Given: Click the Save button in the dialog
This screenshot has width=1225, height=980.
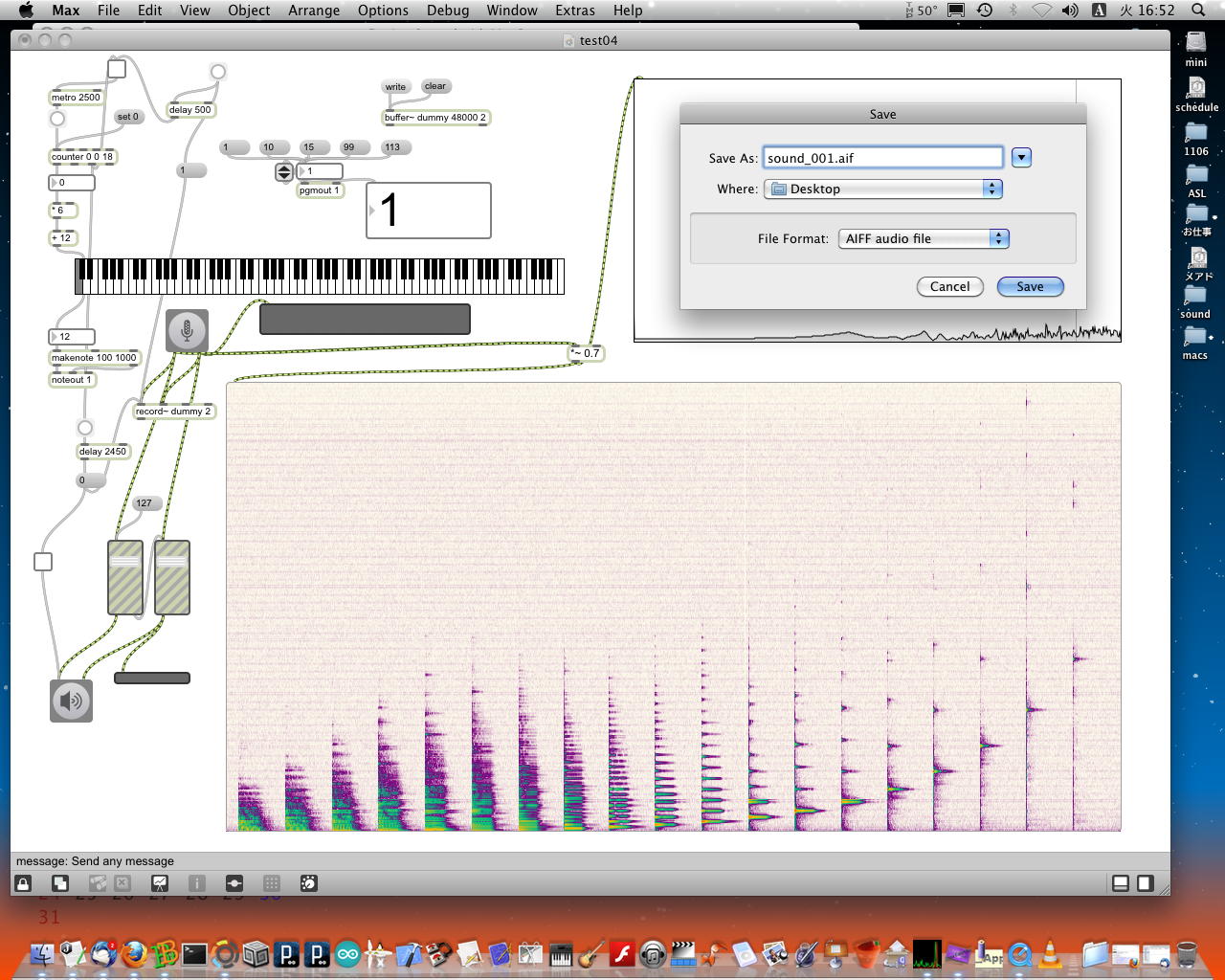Looking at the screenshot, I should (x=1030, y=287).
